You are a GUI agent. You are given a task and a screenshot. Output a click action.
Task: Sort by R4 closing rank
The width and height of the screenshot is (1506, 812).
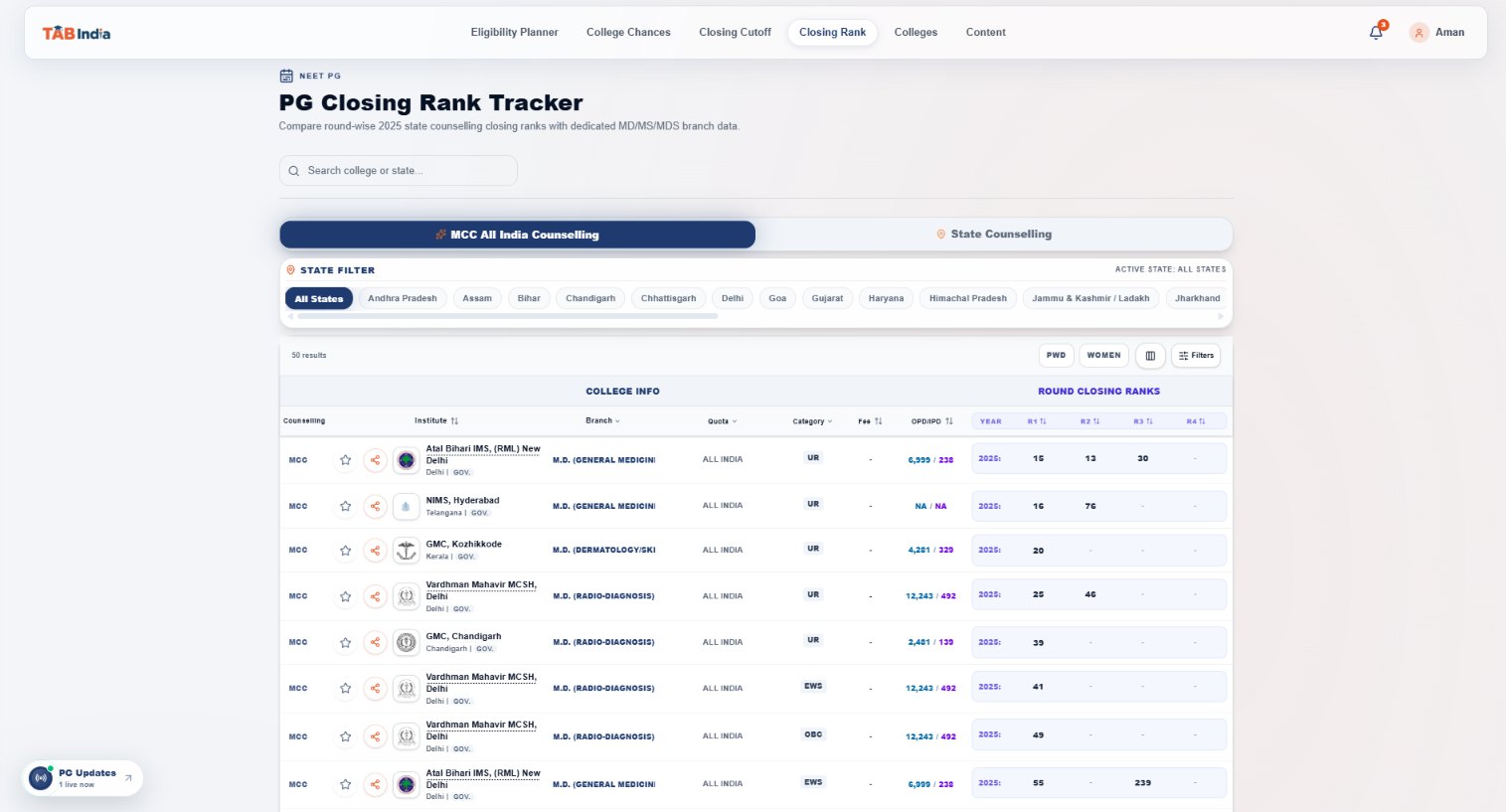(1195, 421)
